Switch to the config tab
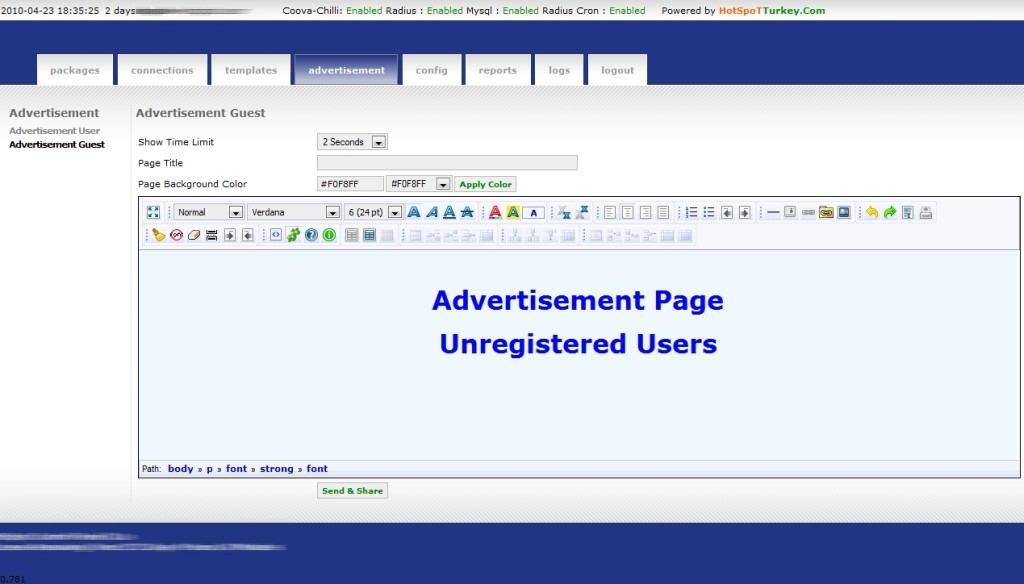 tap(432, 70)
